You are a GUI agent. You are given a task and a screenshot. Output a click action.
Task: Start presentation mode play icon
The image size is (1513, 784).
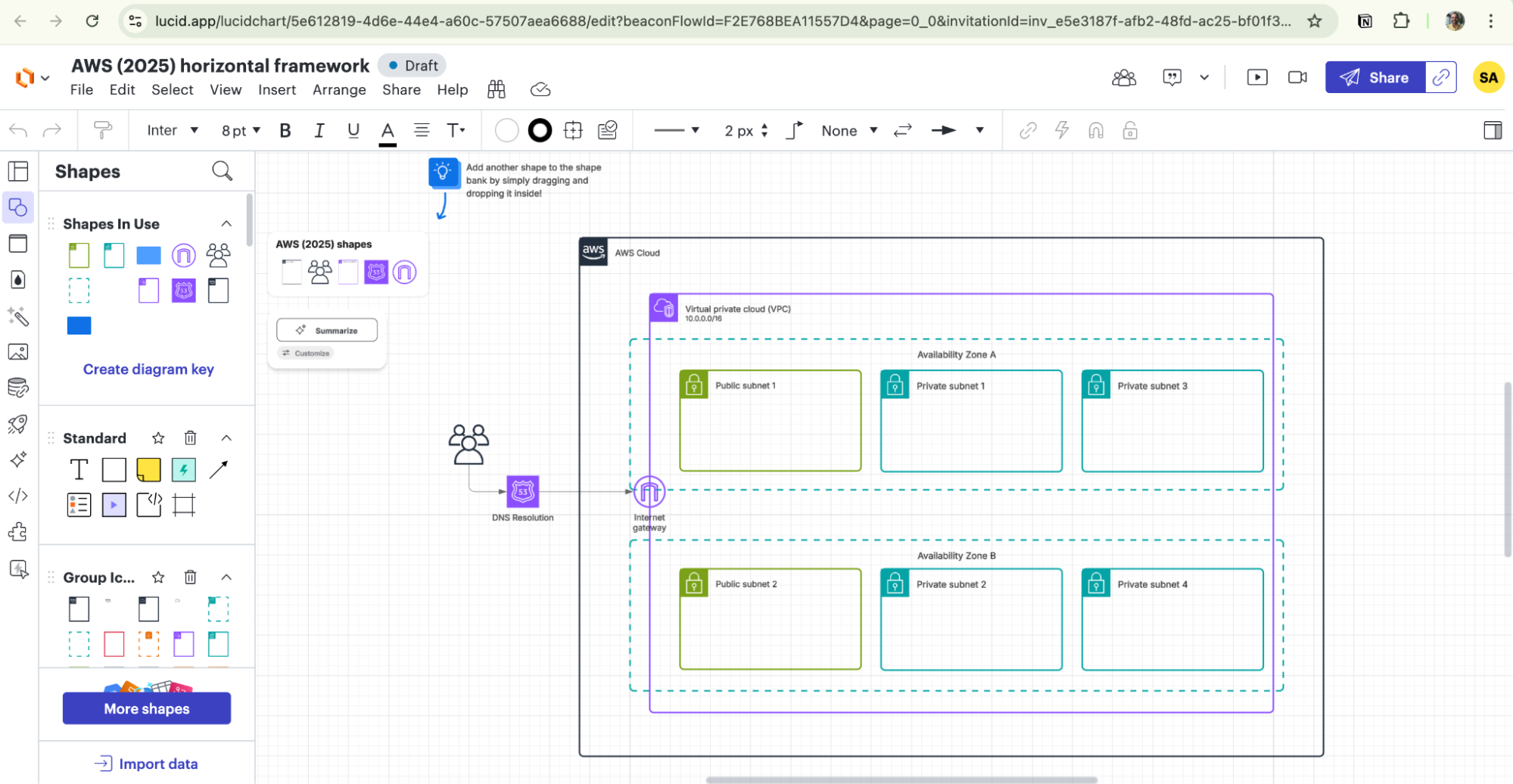coord(1257,77)
